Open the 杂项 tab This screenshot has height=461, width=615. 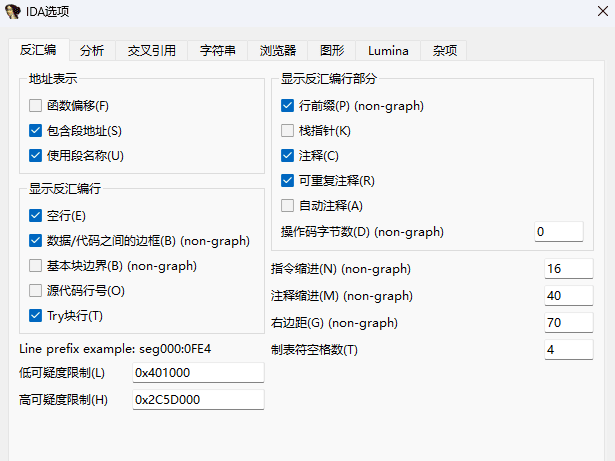pos(444,50)
